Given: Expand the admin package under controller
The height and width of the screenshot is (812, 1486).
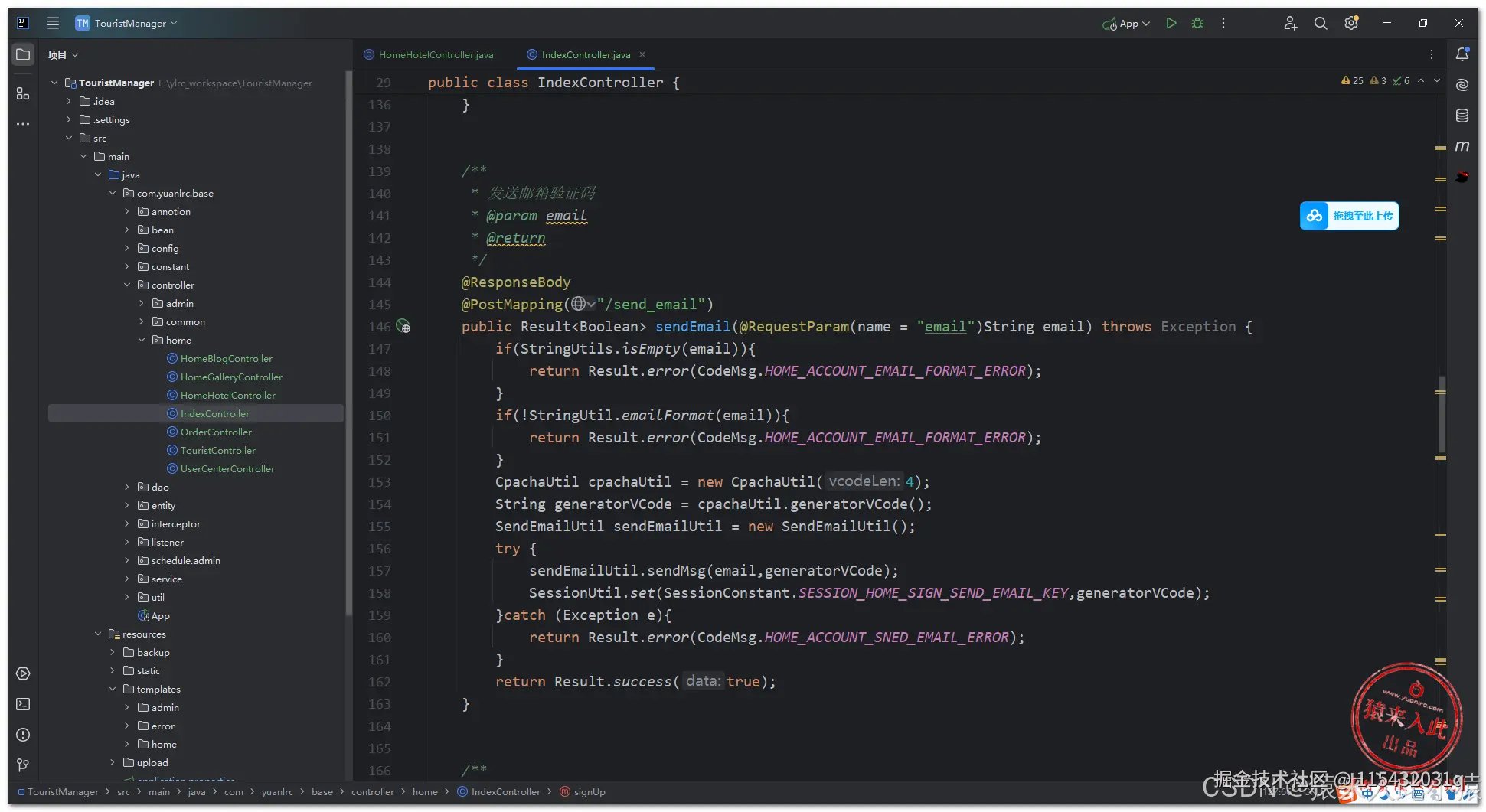Looking at the screenshot, I should [x=142, y=303].
